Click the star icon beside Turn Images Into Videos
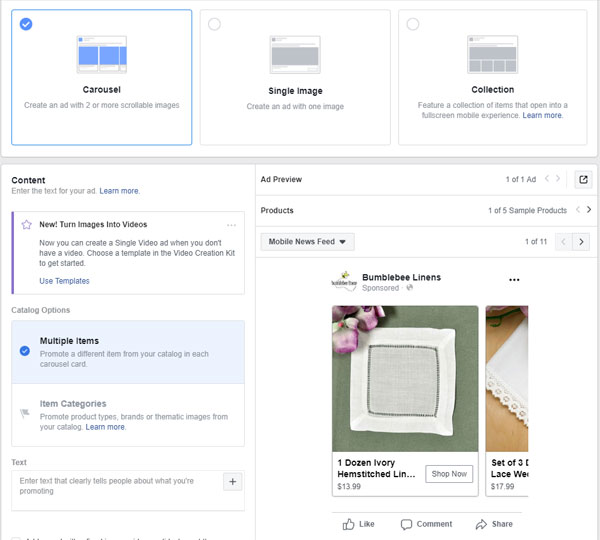 [x=26, y=224]
